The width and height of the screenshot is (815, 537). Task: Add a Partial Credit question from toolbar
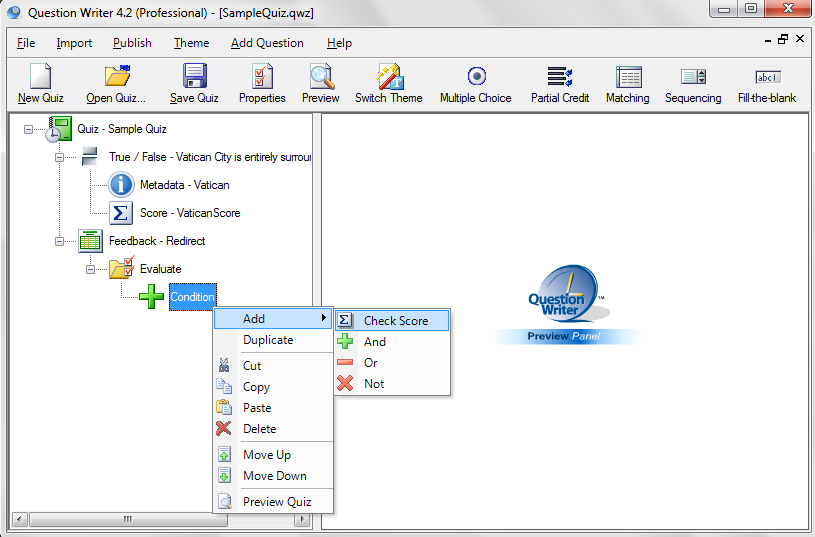click(560, 76)
